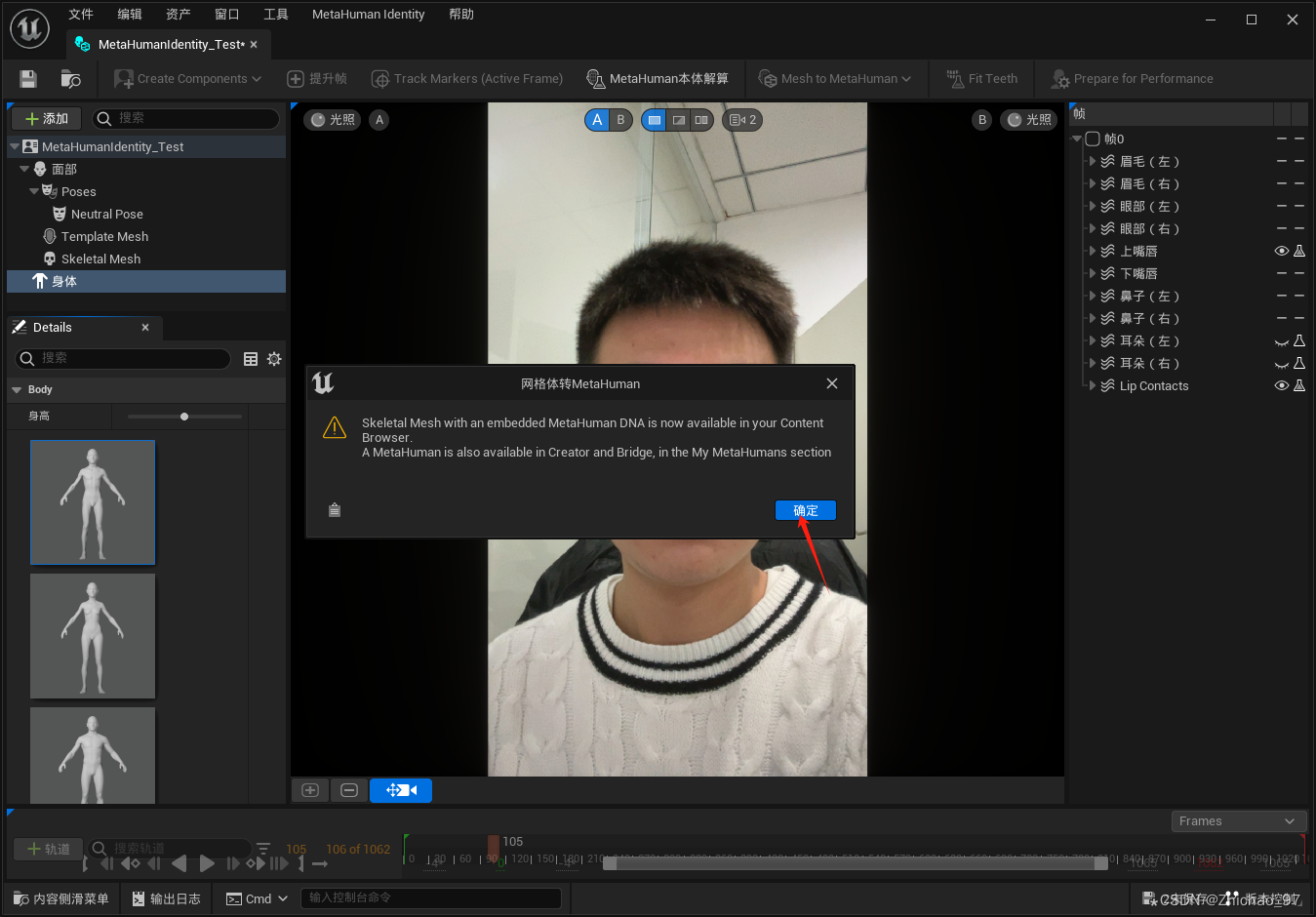Viewport: 1316px width, 917px height.
Task: Toggle the left 光照 lighting button
Action: [333, 120]
